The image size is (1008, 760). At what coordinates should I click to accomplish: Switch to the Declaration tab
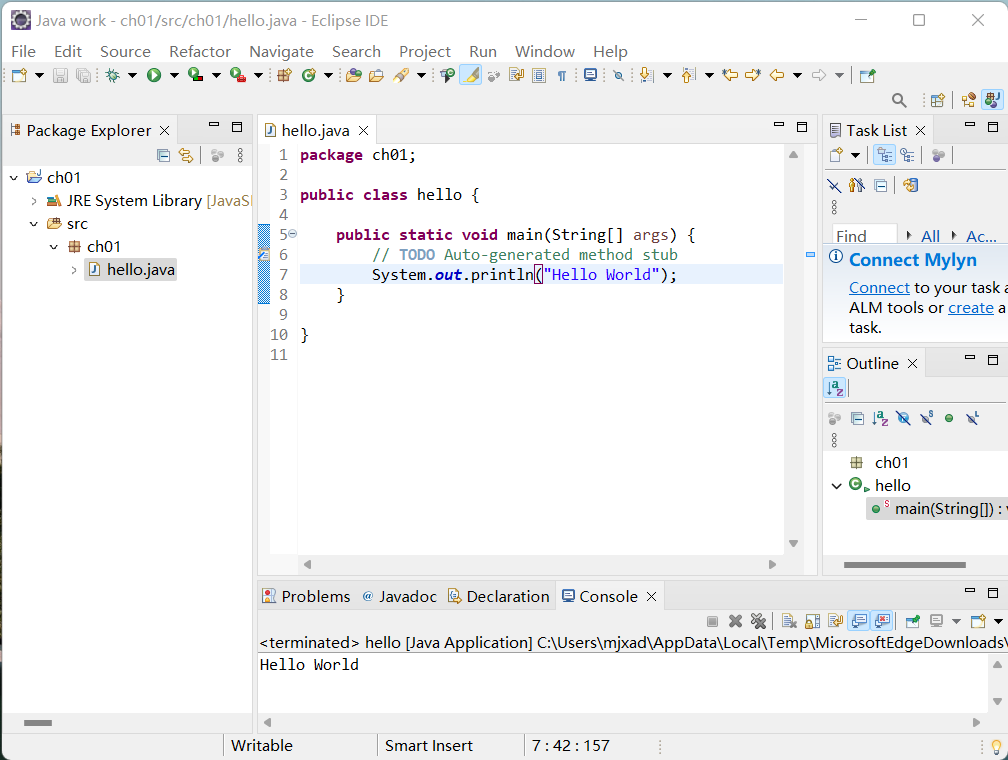499,597
